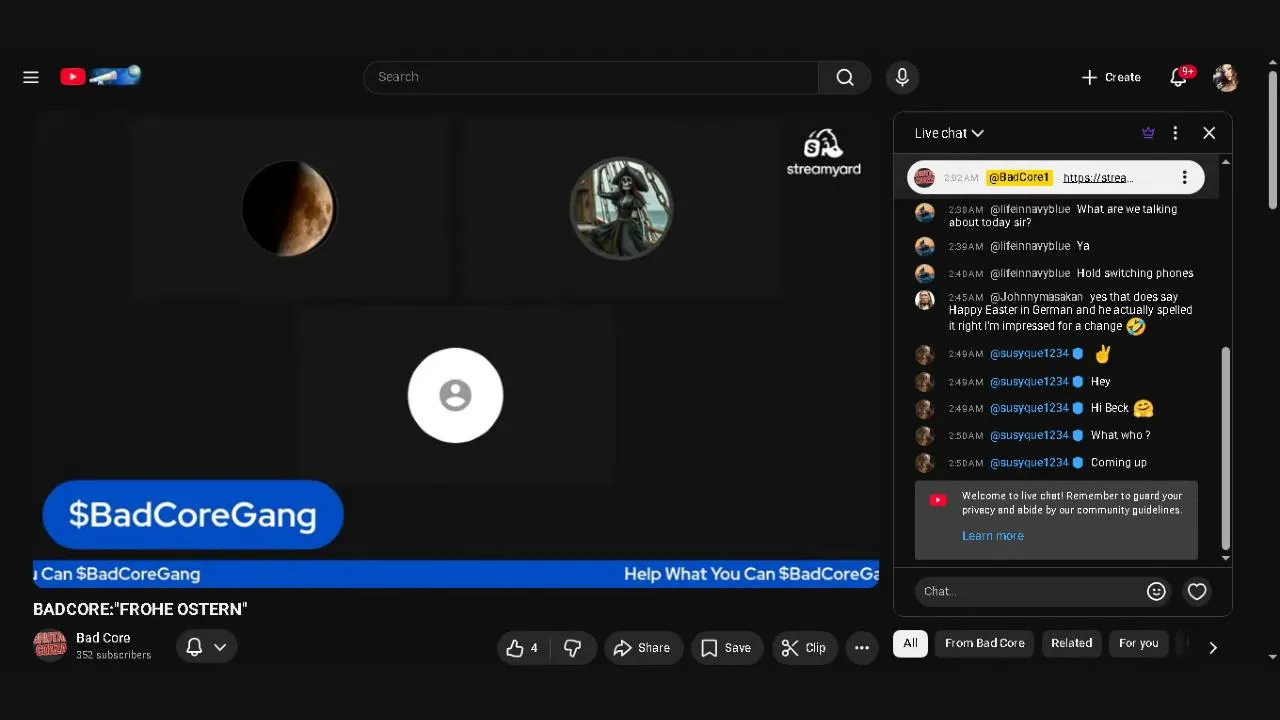Click the $BadCoreGang banner in video
This screenshot has height=720, width=1280.
tap(193, 515)
